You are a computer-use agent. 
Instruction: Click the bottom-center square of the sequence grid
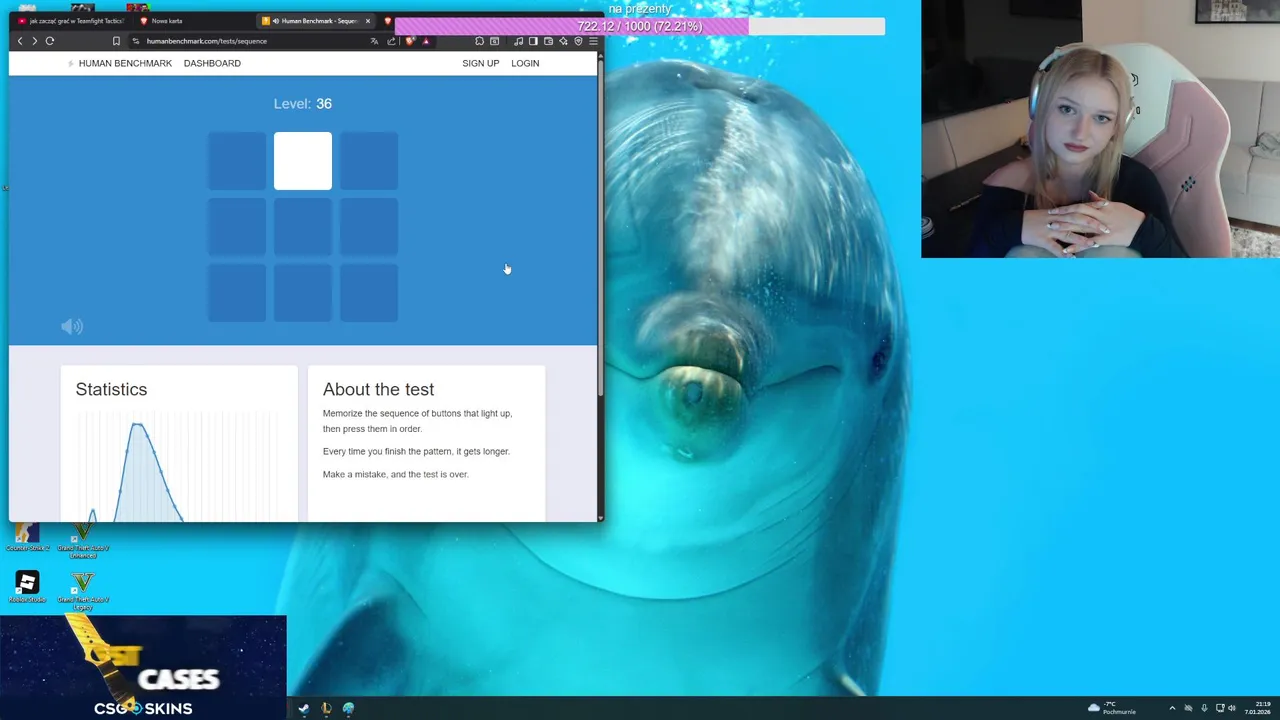303,293
